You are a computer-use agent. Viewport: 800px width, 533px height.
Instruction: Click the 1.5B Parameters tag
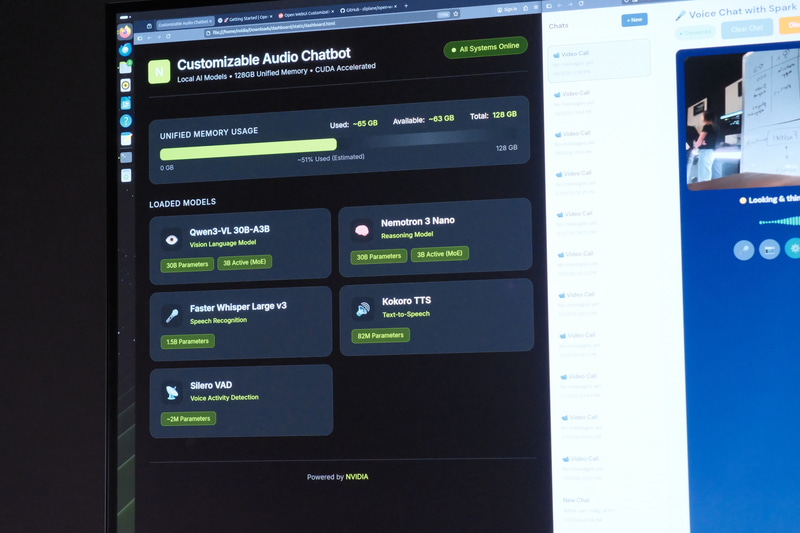click(187, 341)
